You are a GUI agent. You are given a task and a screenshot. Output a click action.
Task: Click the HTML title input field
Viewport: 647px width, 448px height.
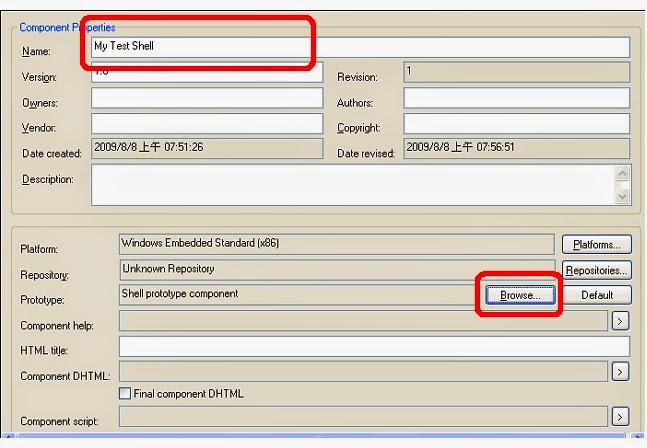[x=374, y=346]
